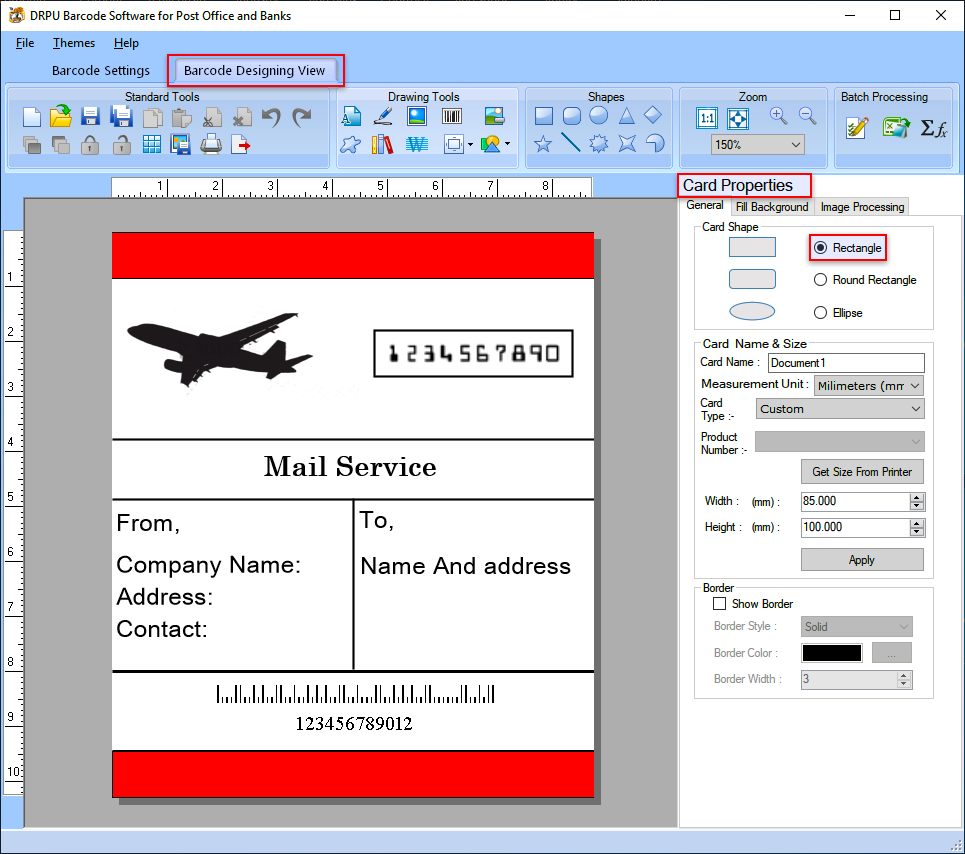Undo the last action

(271, 116)
